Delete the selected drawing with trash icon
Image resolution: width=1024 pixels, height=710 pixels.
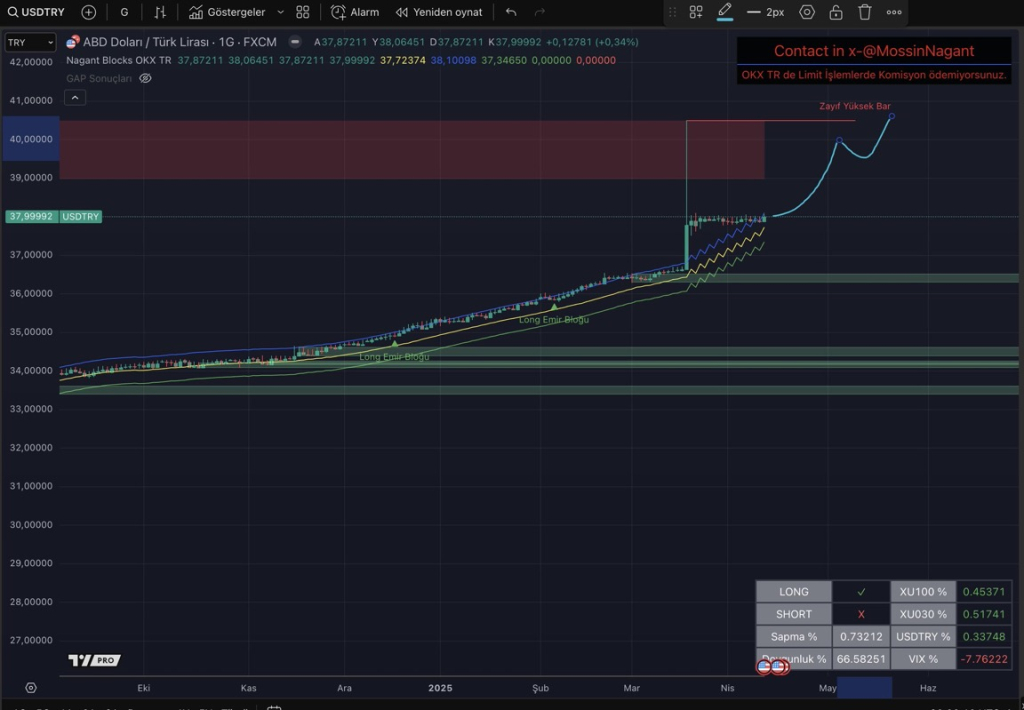click(x=865, y=12)
